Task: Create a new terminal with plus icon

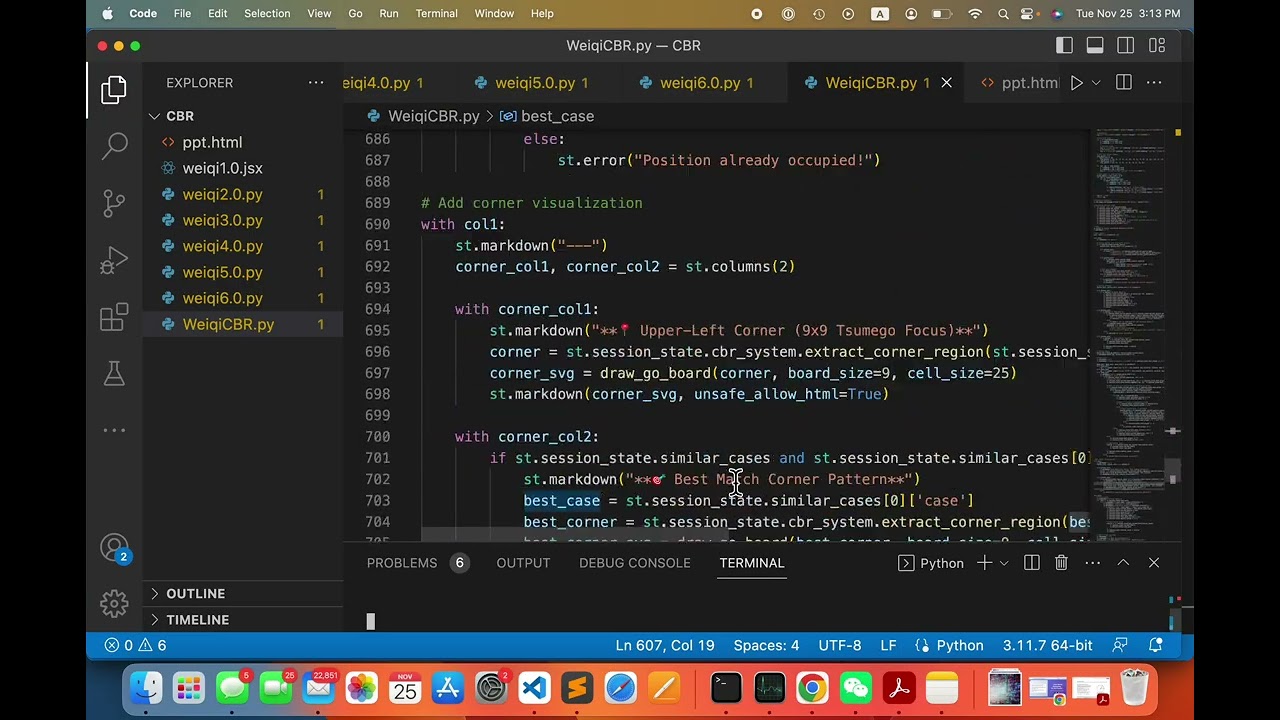Action: point(984,563)
